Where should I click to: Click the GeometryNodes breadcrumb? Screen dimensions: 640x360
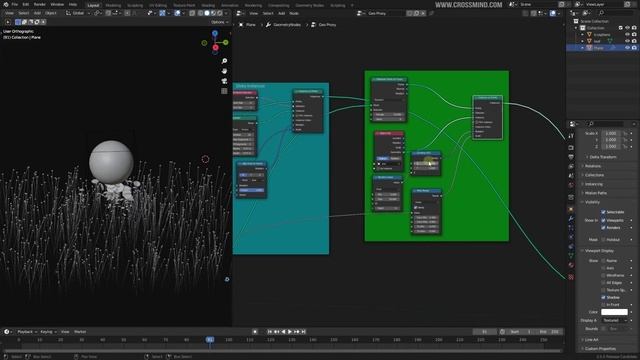click(x=284, y=25)
